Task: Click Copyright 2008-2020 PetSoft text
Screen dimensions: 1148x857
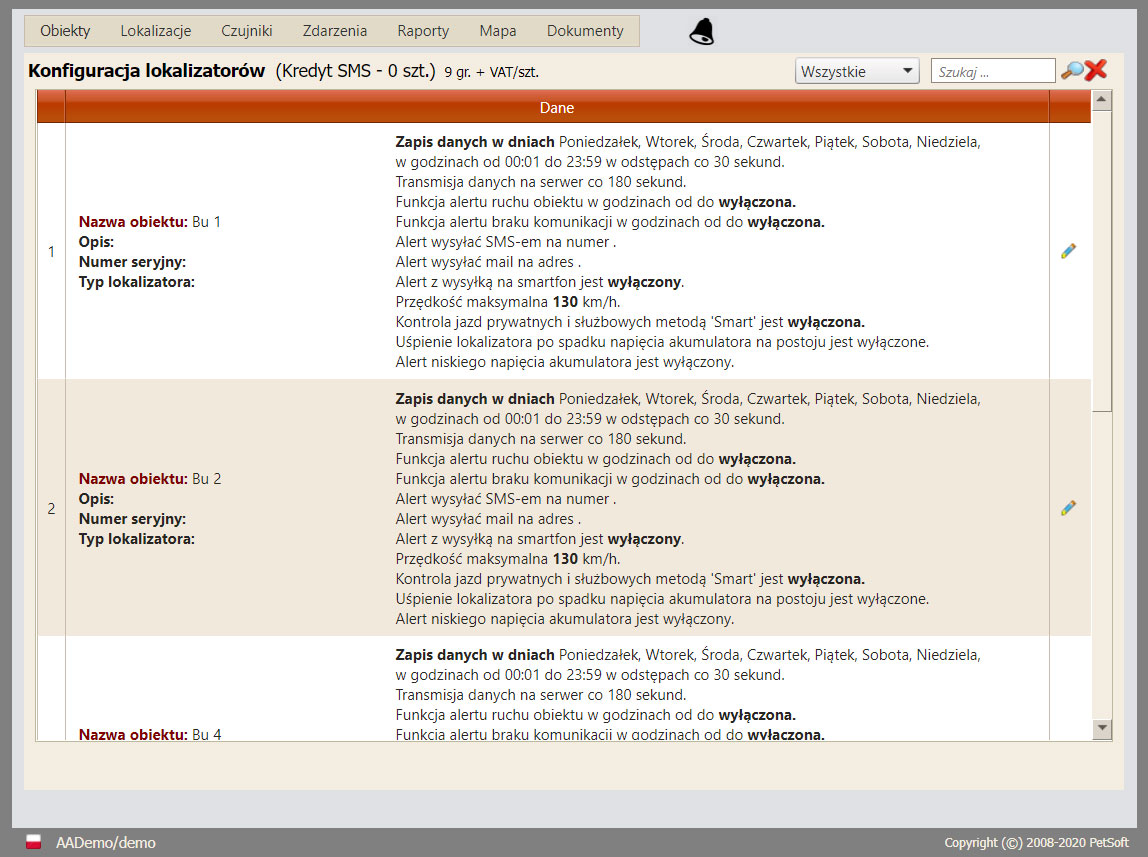Action: point(1036,842)
